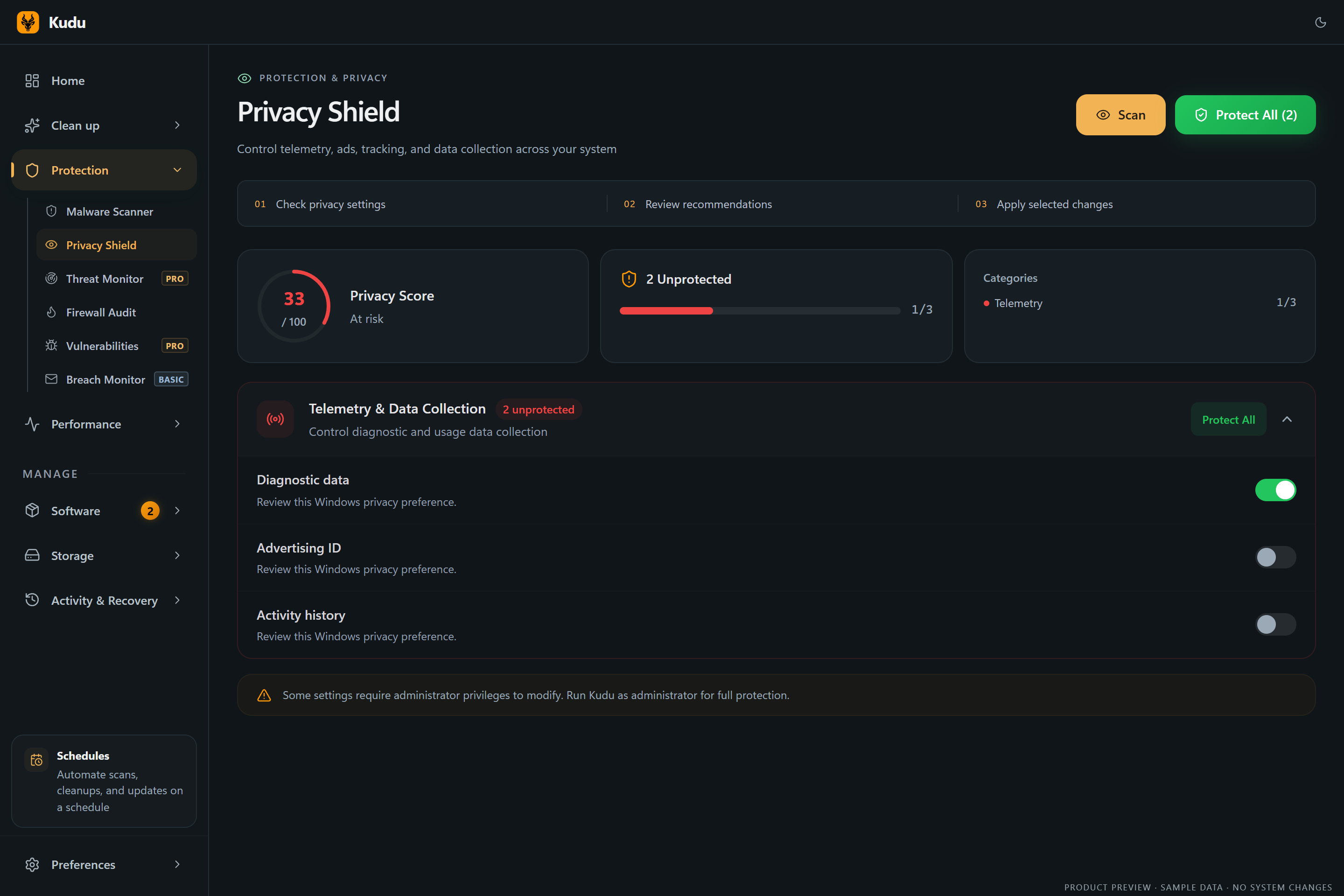
Task: Click the Software badge showing 2
Action: point(150,511)
